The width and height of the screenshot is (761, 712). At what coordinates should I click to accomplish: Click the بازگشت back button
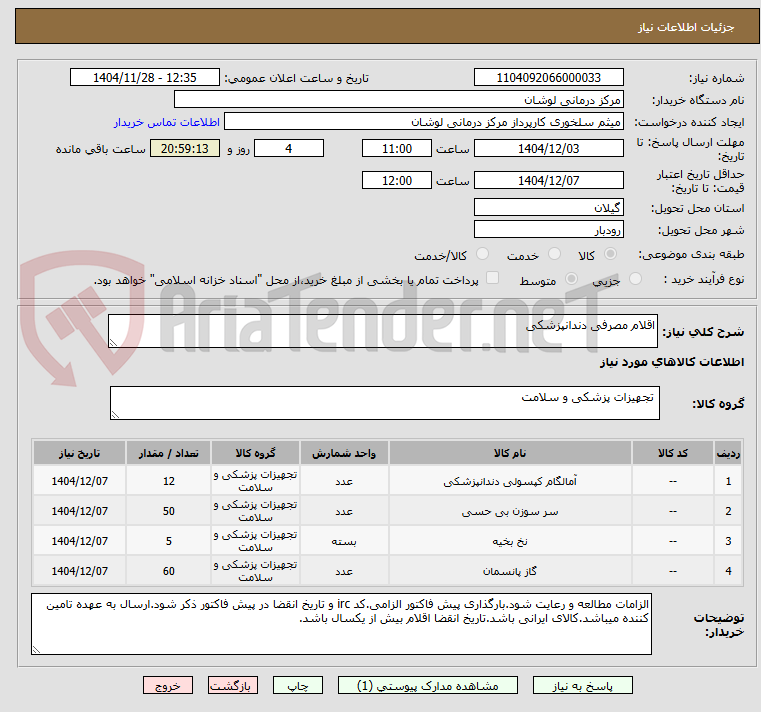point(233,685)
